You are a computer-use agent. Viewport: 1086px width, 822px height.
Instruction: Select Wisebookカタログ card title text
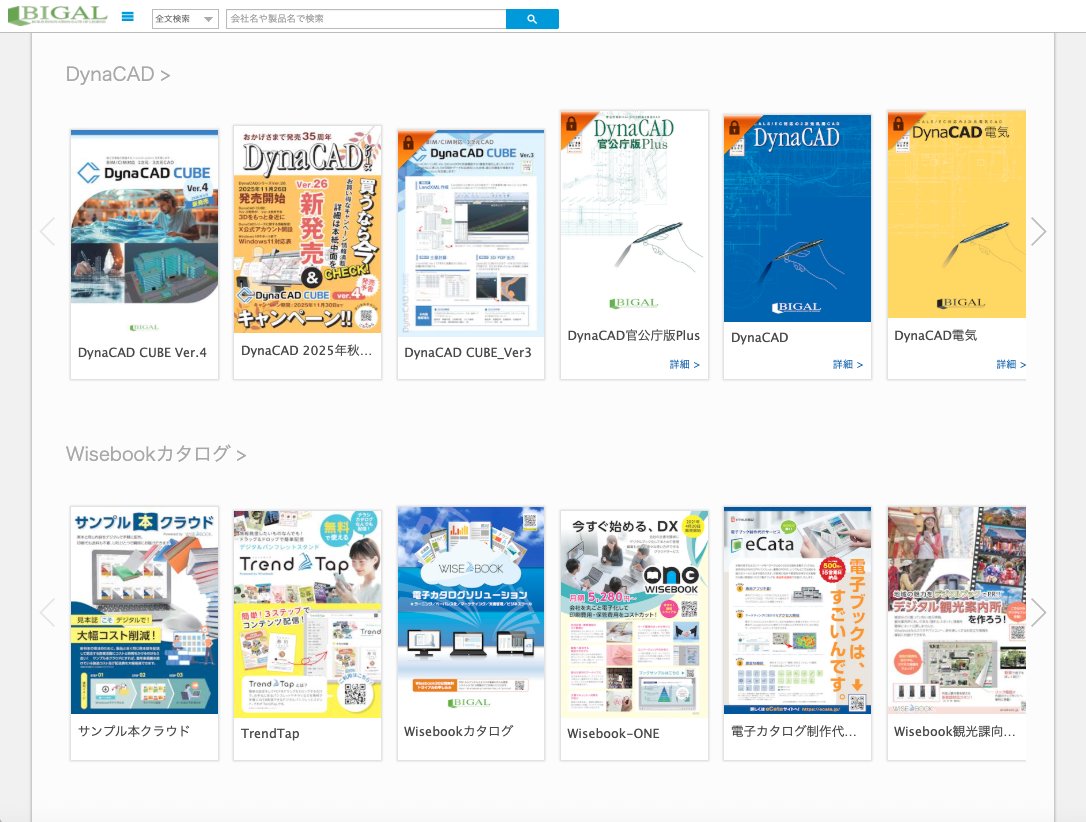(x=459, y=731)
